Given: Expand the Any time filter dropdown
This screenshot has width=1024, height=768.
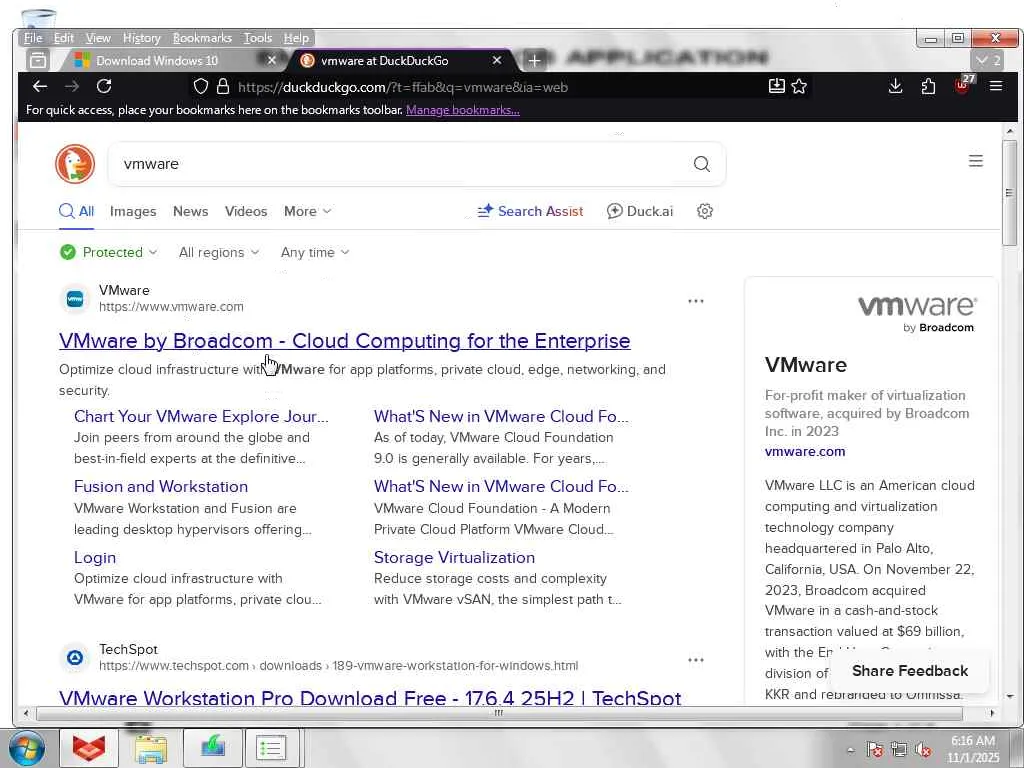Looking at the screenshot, I should [x=315, y=252].
